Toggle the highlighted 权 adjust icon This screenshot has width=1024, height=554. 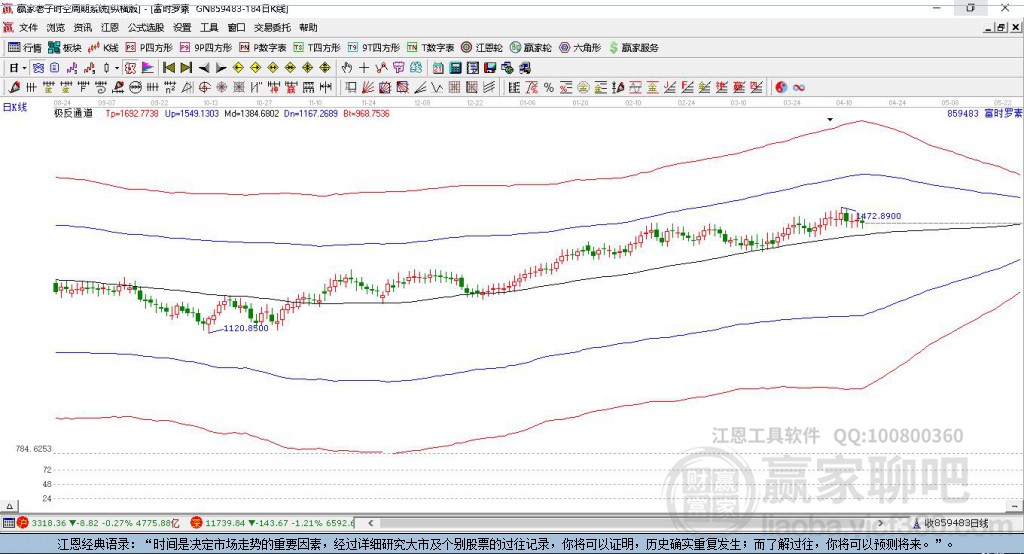click(x=130, y=68)
